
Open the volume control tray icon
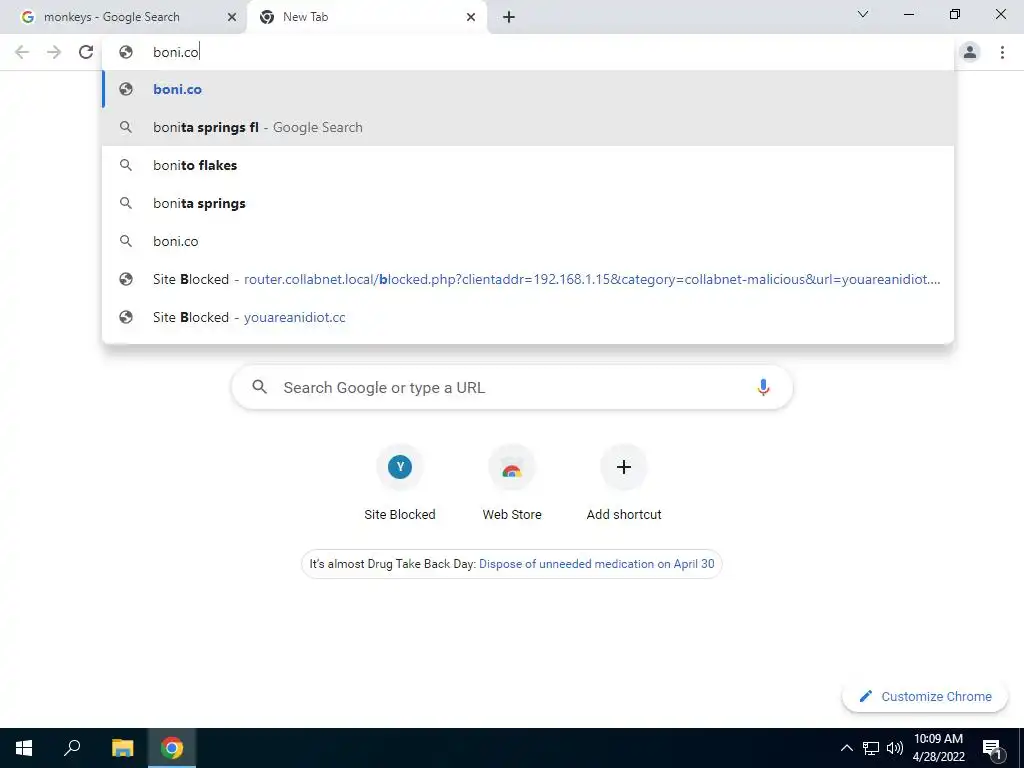pyautogui.click(x=895, y=748)
